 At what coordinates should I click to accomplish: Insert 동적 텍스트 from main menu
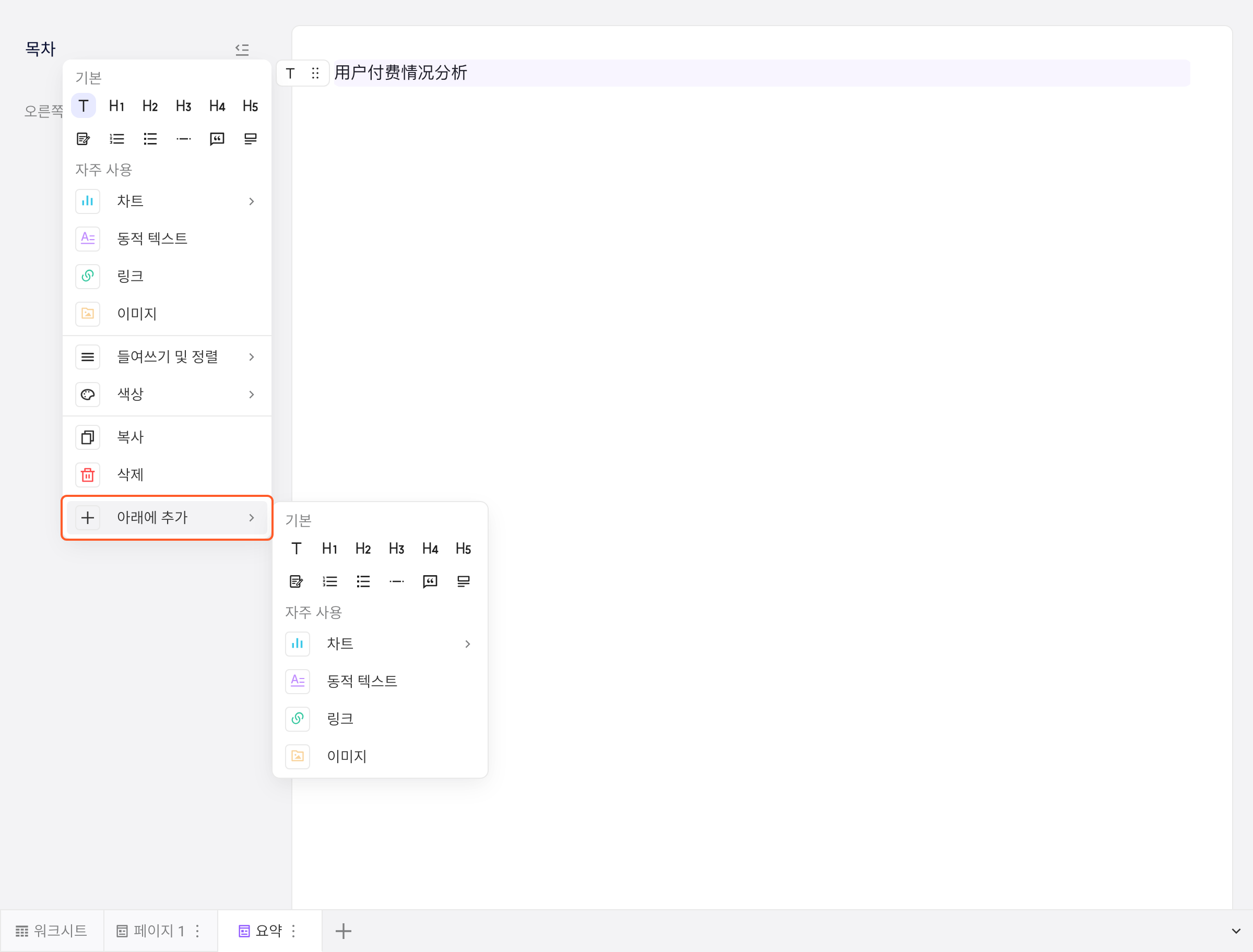167,239
